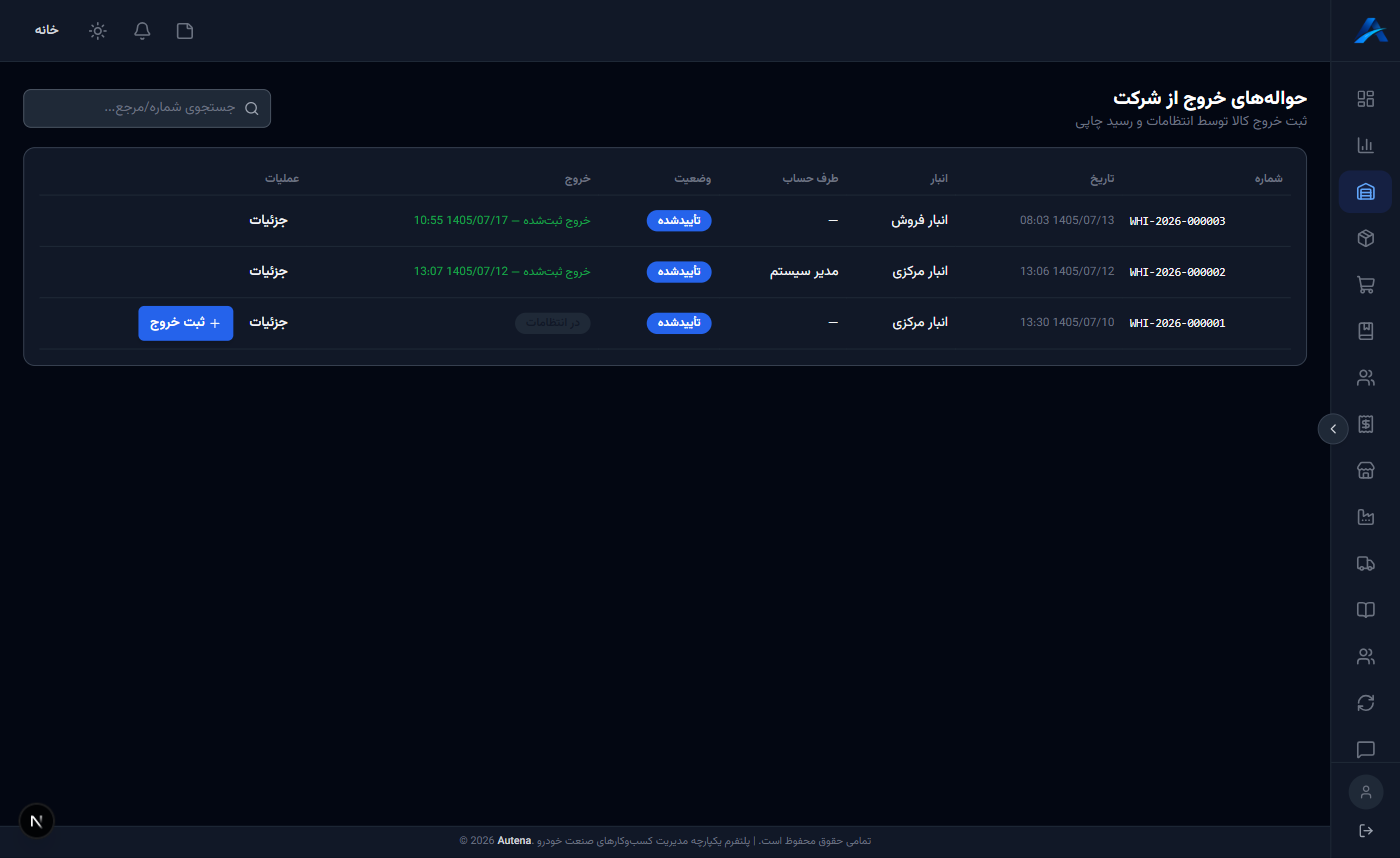
Task: Click the در انتظامات status pill
Action: pyautogui.click(x=553, y=323)
